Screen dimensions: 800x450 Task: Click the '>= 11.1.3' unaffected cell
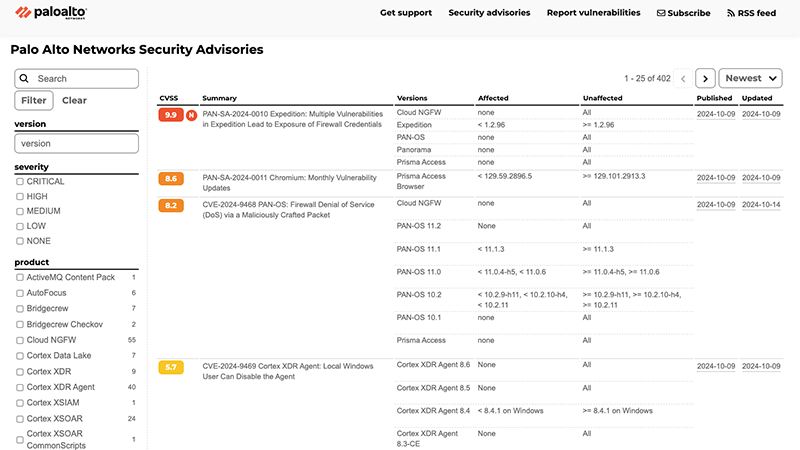pos(598,249)
